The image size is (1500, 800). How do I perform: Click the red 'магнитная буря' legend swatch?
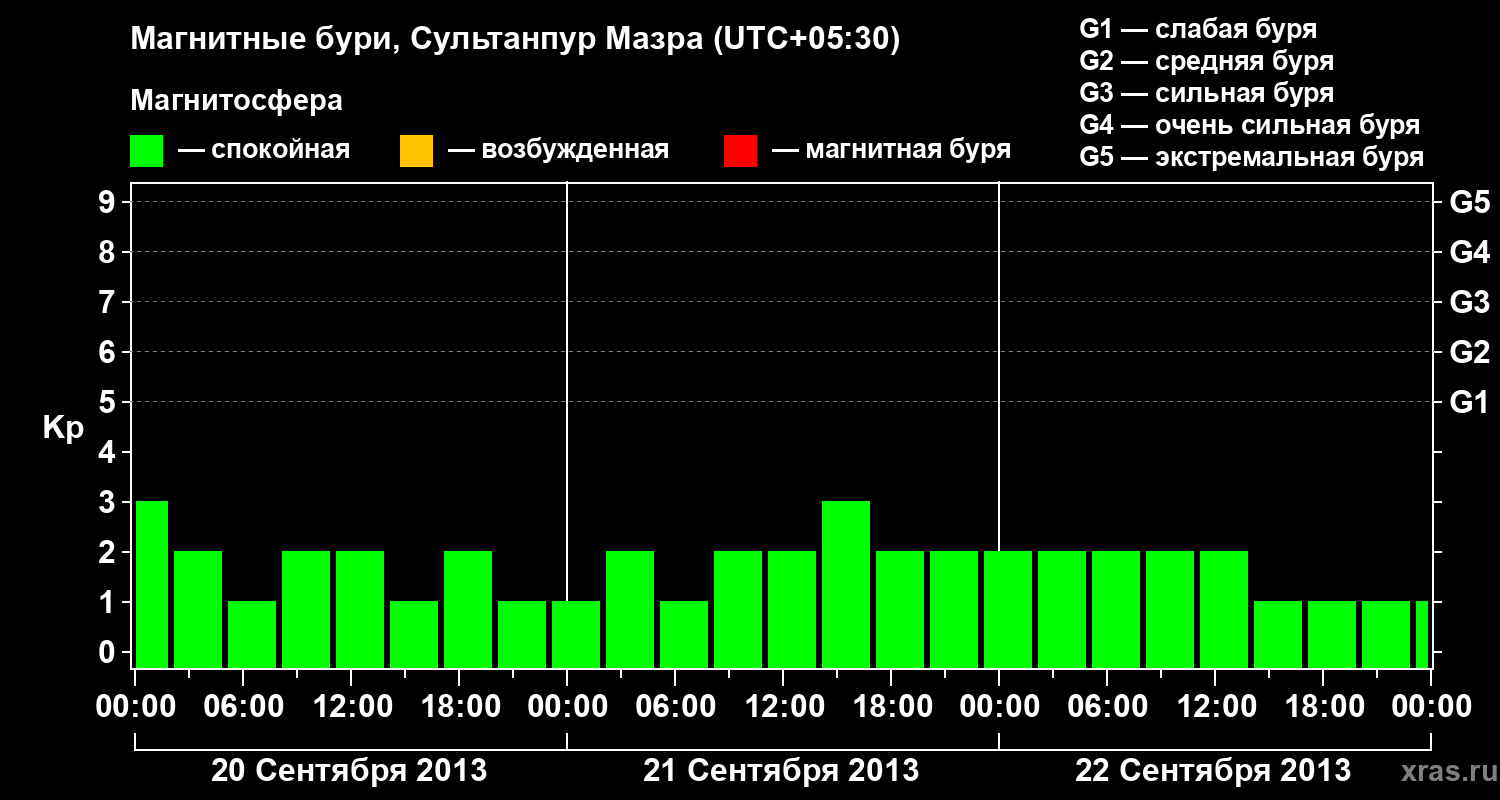[x=740, y=151]
